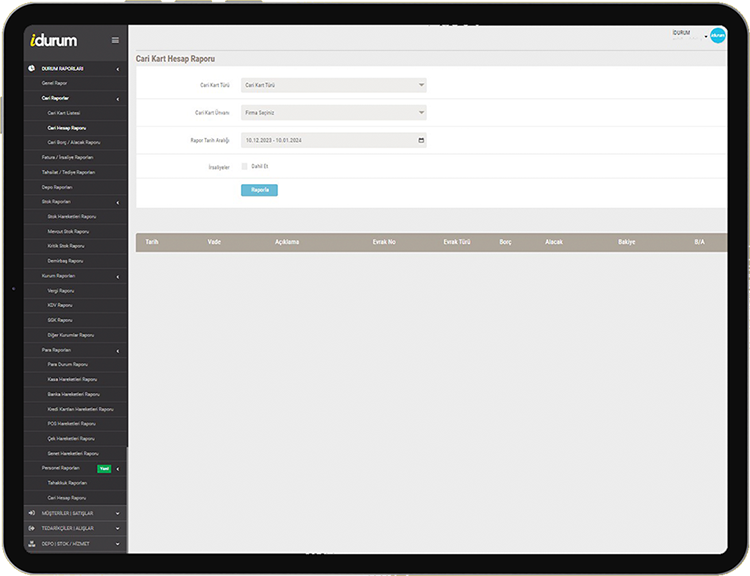Click the Açıklama column header
The width and height of the screenshot is (750, 576).
(x=287, y=242)
